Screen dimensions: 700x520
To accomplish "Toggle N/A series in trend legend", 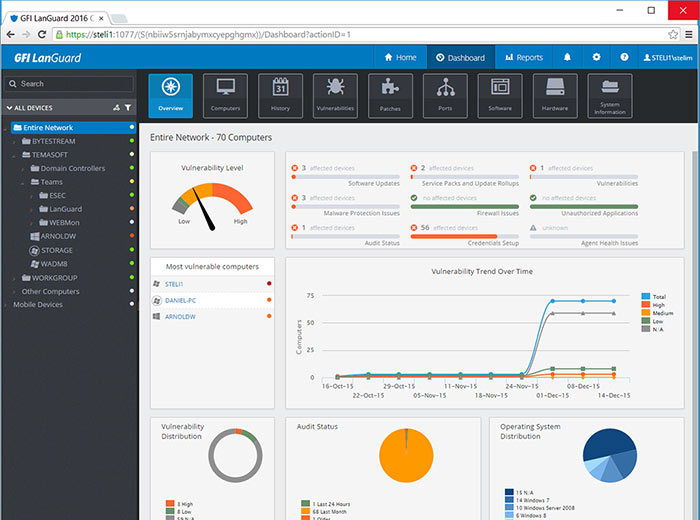I will (653, 329).
